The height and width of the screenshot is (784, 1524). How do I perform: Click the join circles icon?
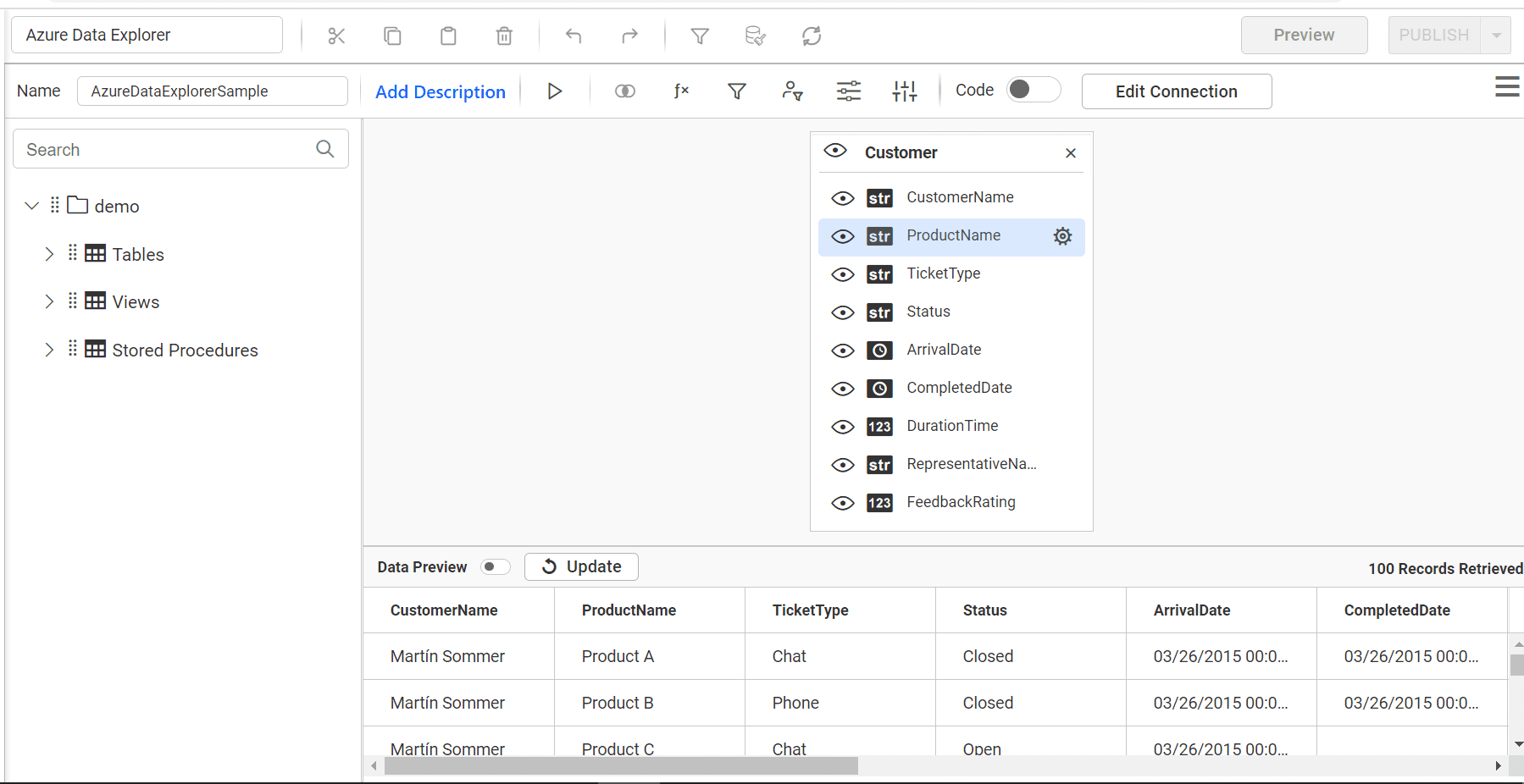625,91
